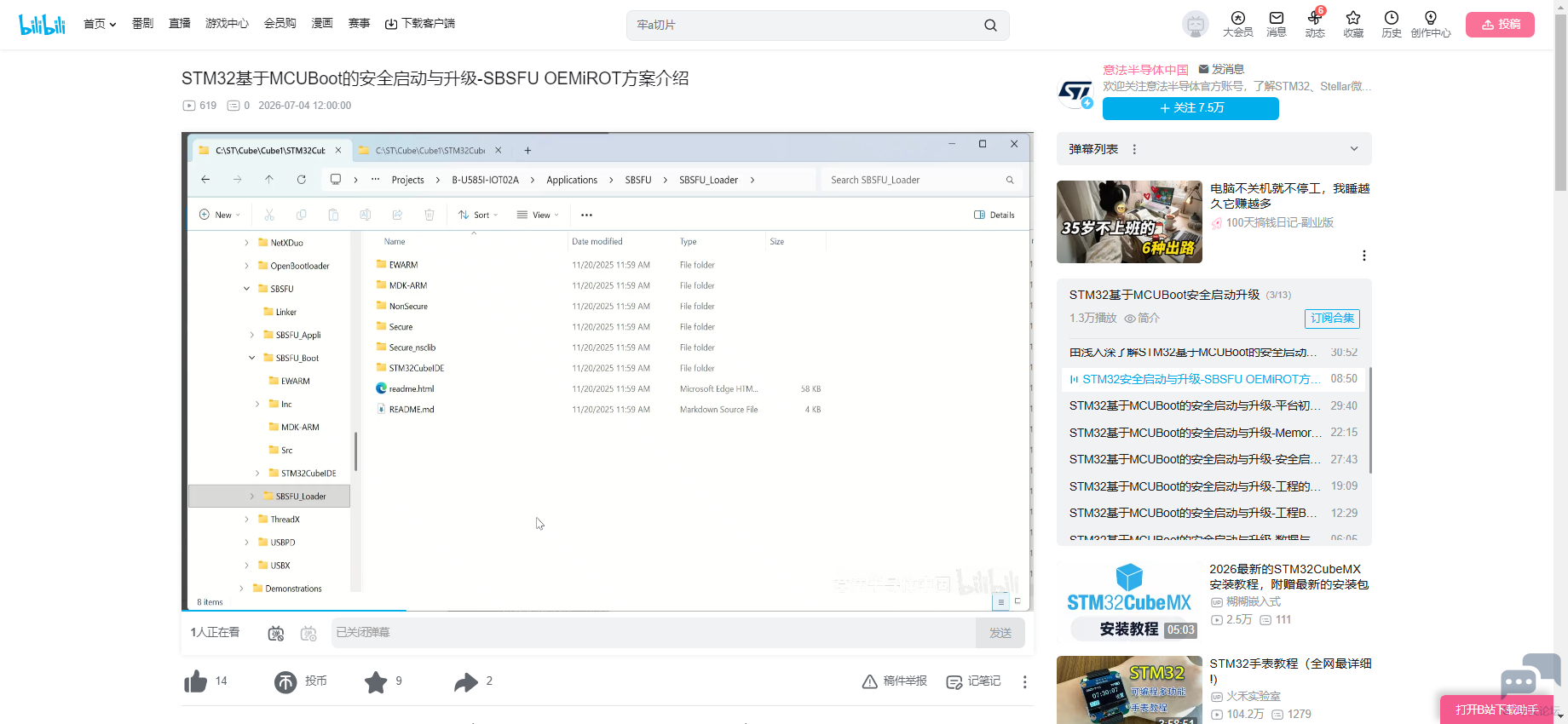
Task: Open 糊糊嵌入式 uploader link
Action: pos(1254,601)
